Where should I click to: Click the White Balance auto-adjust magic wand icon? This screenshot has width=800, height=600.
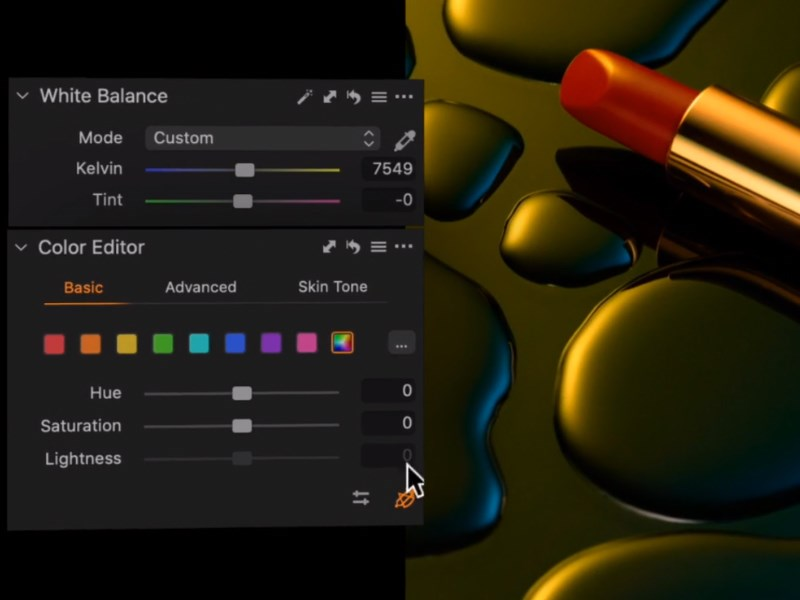(305, 96)
